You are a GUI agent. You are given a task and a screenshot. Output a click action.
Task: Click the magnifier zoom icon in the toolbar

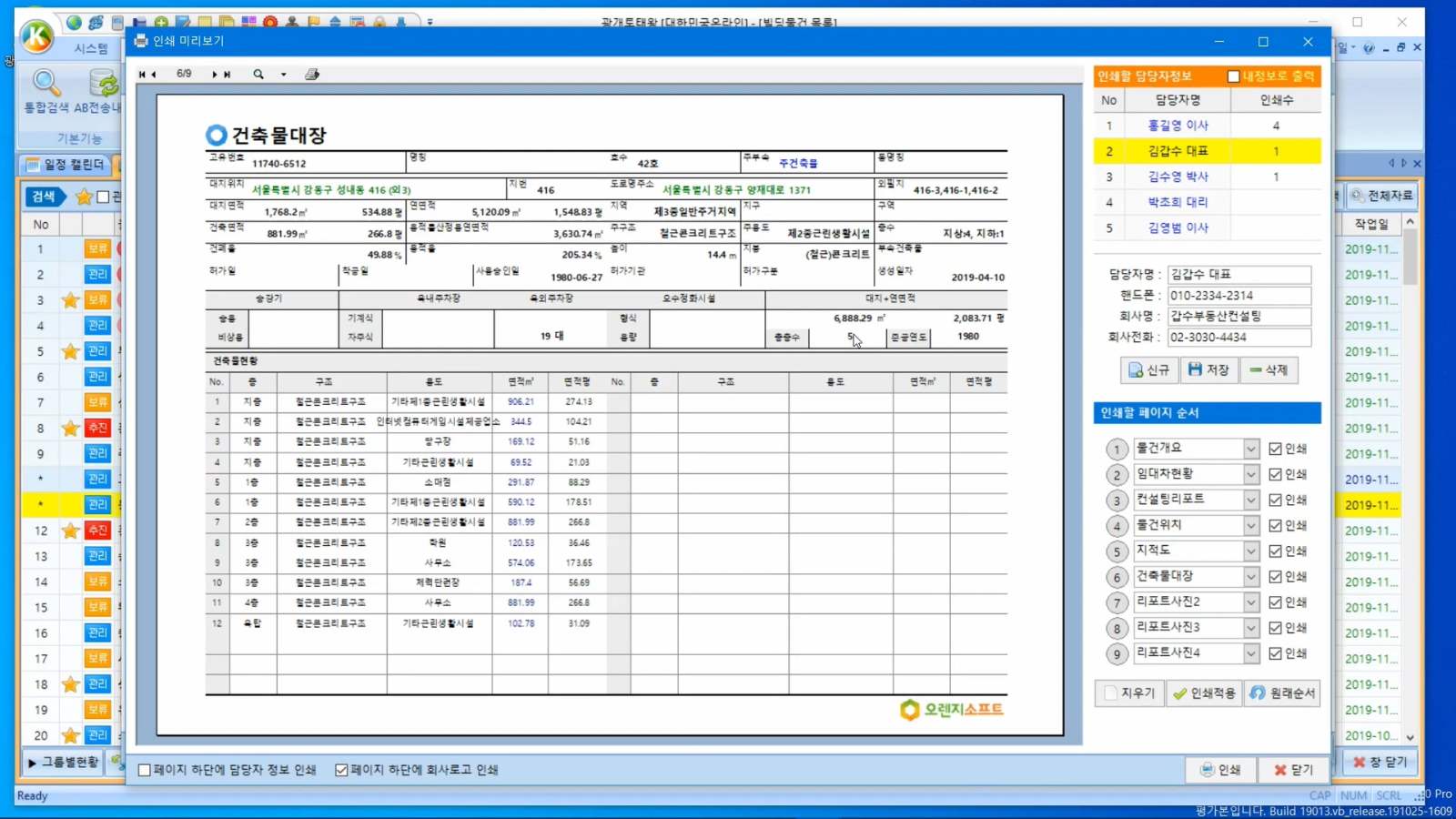[x=258, y=75]
